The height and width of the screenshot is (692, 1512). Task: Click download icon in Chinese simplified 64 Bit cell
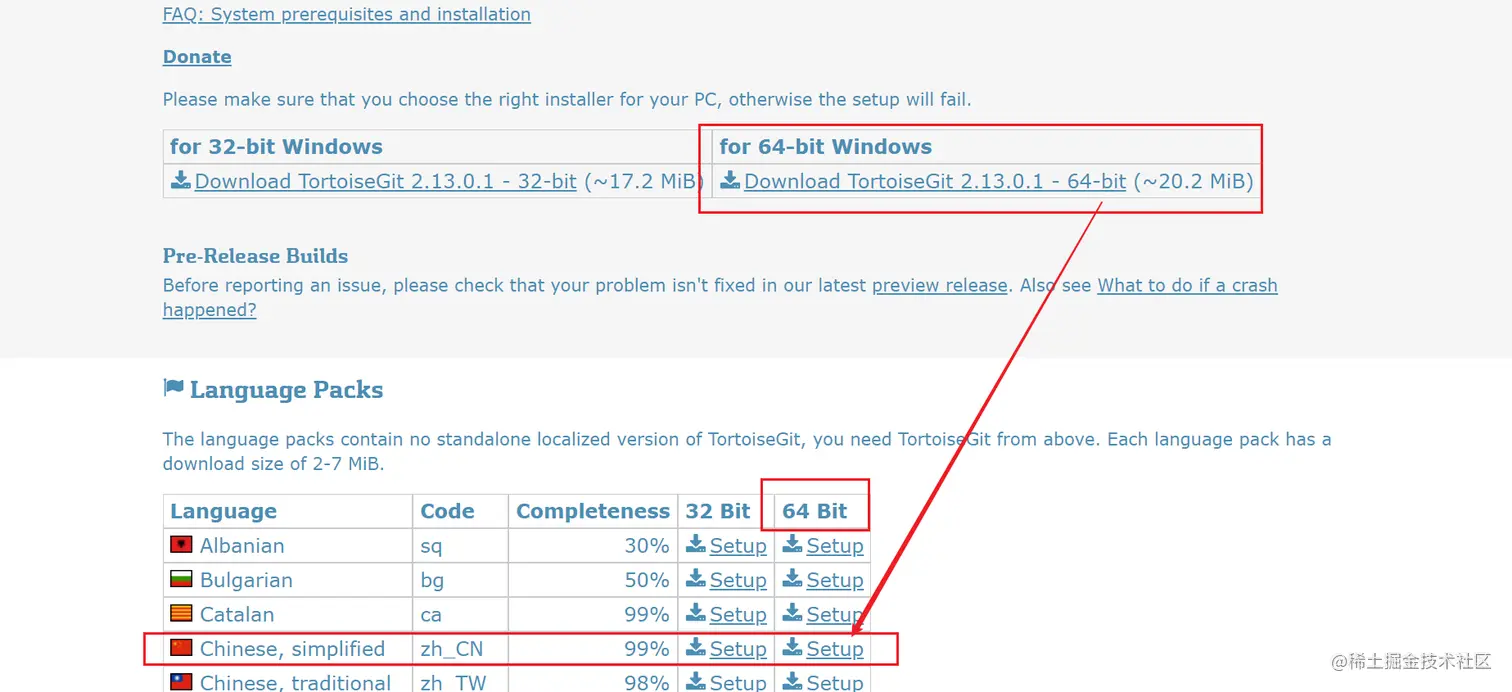[793, 648]
